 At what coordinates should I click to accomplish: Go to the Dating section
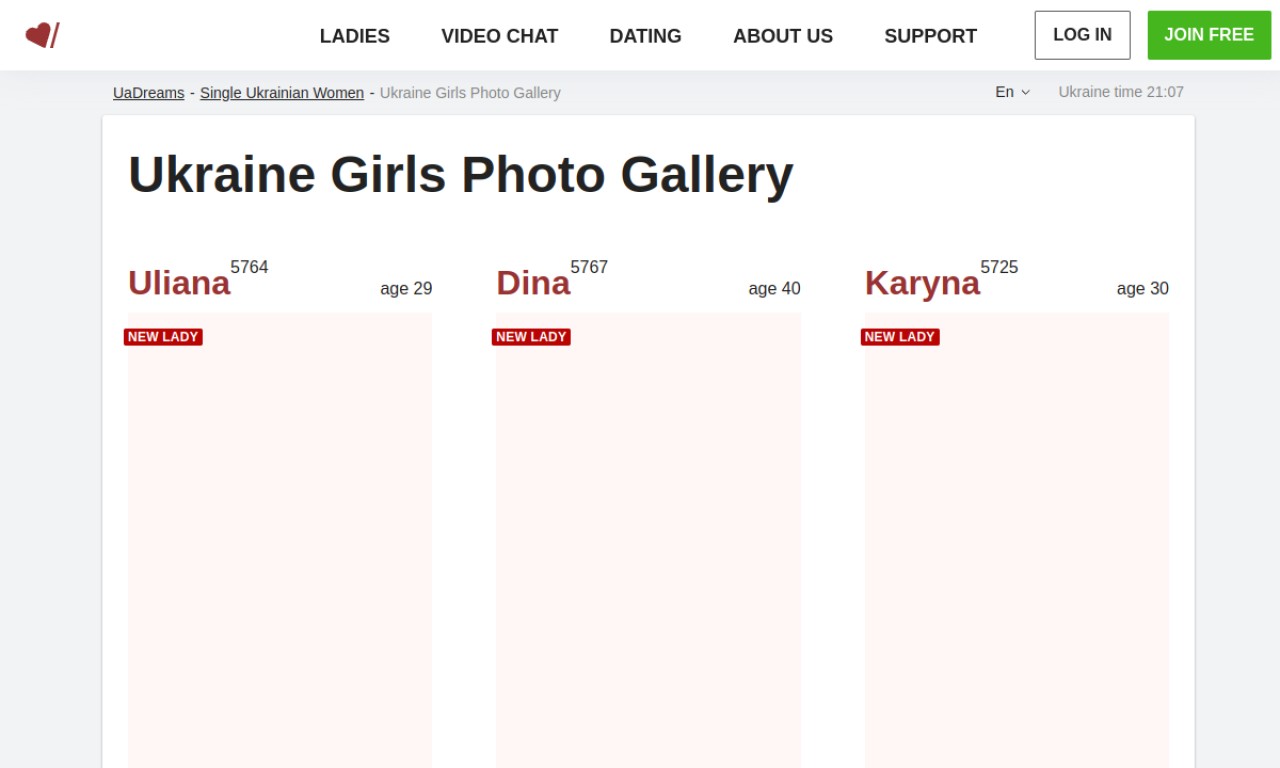click(x=645, y=36)
